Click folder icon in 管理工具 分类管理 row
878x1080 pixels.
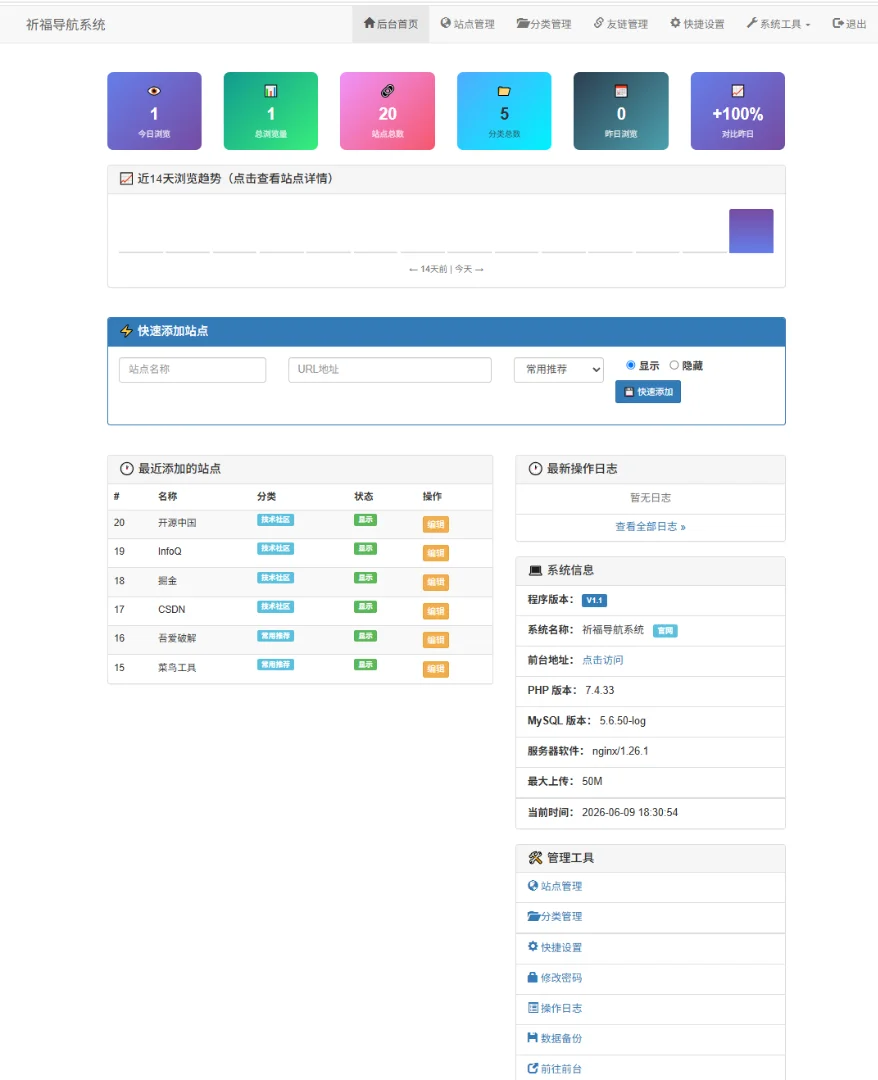pyautogui.click(x=534, y=916)
